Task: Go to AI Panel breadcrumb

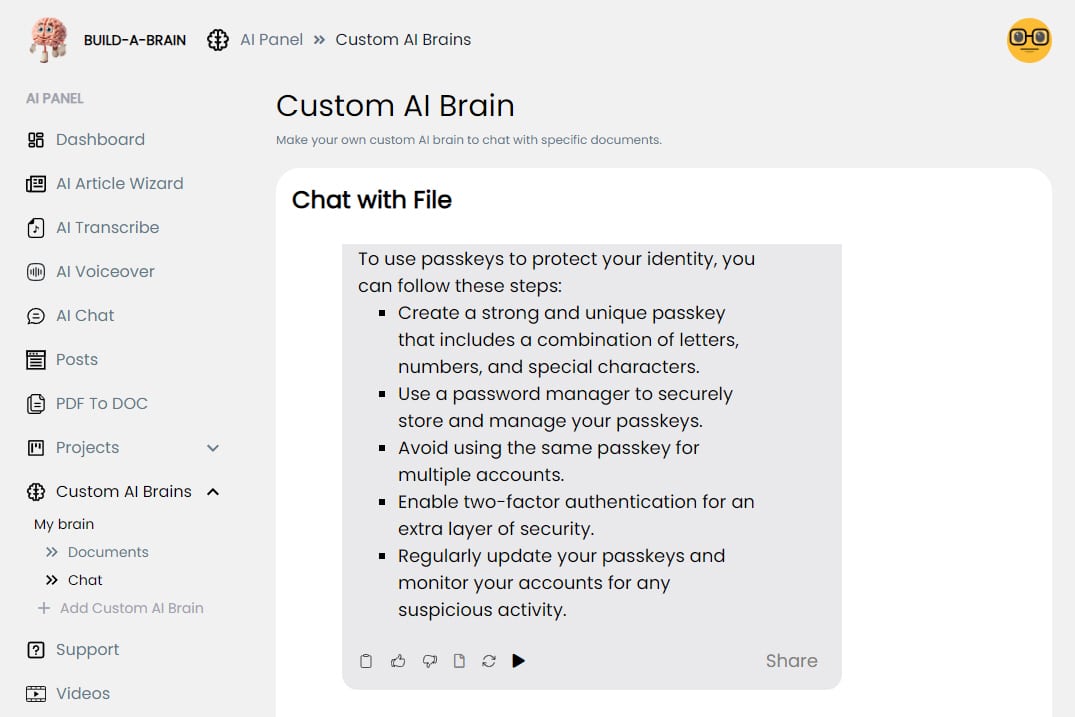Action: coord(270,39)
